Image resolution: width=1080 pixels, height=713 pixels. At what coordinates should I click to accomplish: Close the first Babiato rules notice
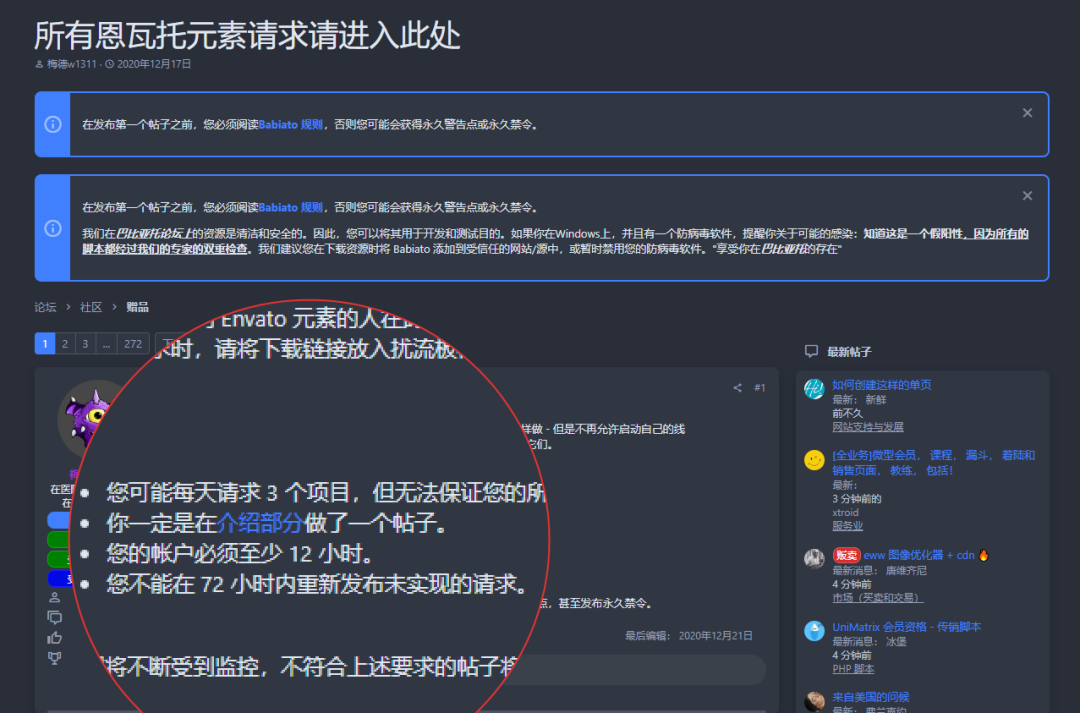1027,113
